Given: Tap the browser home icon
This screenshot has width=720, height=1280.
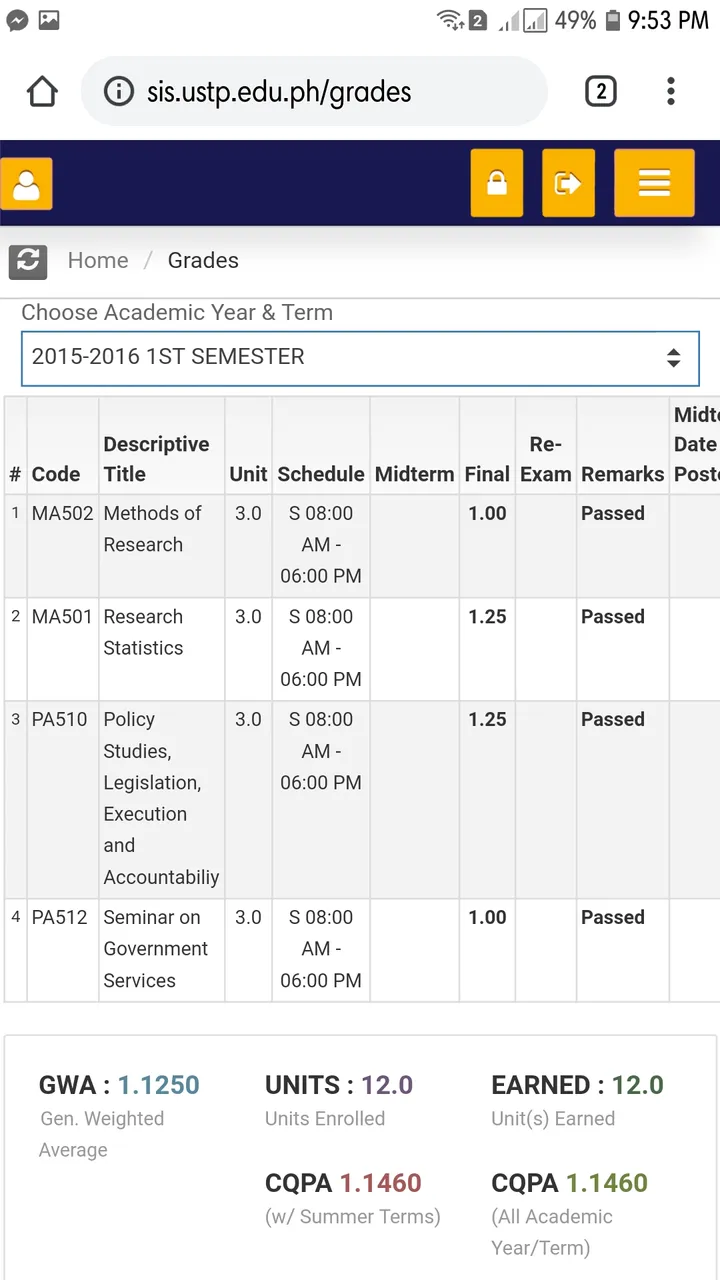Looking at the screenshot, I should click(x=42, y=92).
